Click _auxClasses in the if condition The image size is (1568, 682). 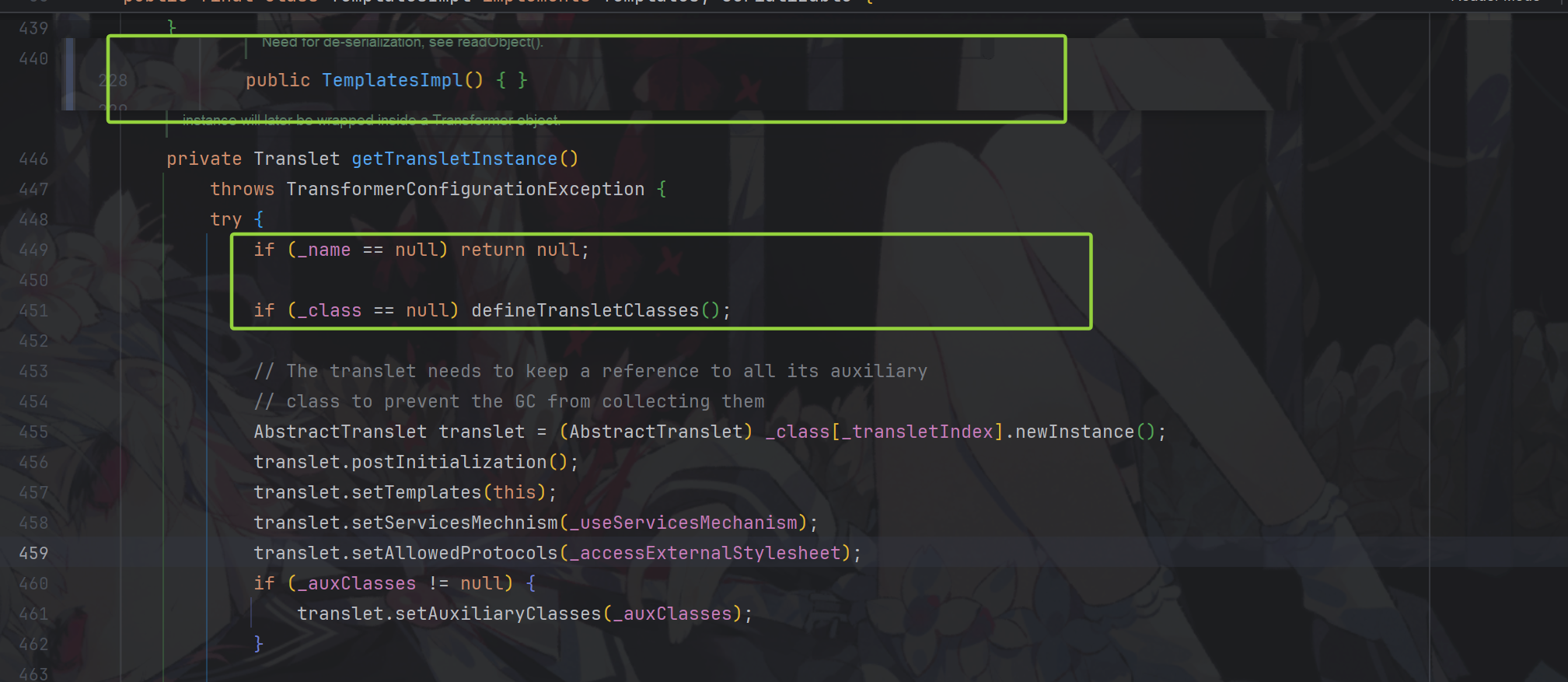357,583
